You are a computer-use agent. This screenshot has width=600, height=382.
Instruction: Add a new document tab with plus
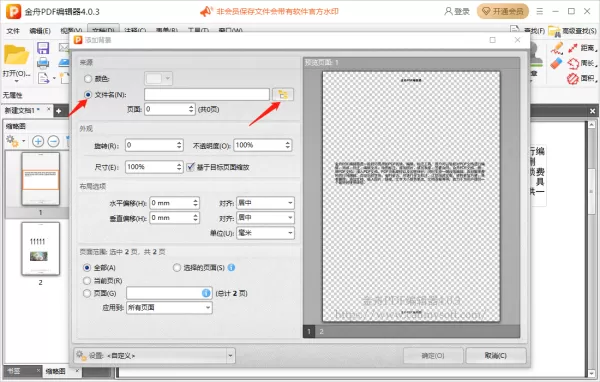(x=59, y=111)
